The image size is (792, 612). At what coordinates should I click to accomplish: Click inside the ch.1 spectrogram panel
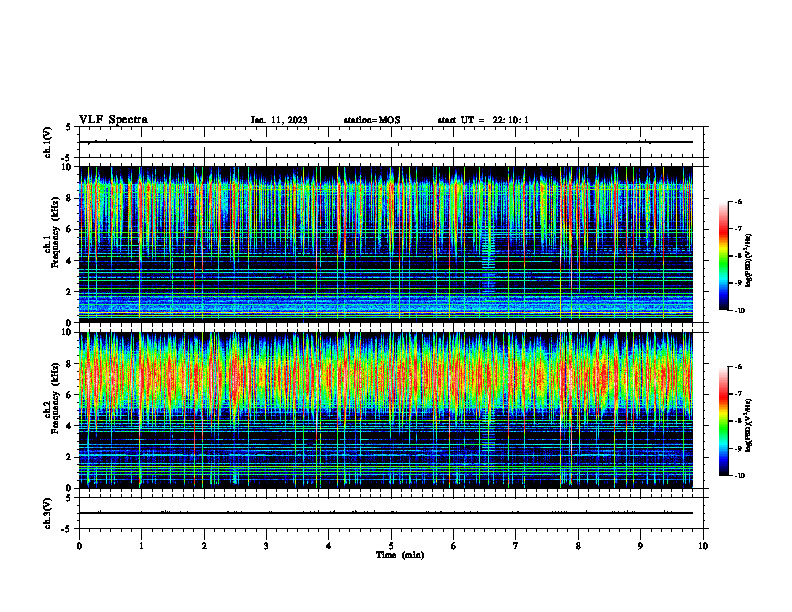coord(386,244)
